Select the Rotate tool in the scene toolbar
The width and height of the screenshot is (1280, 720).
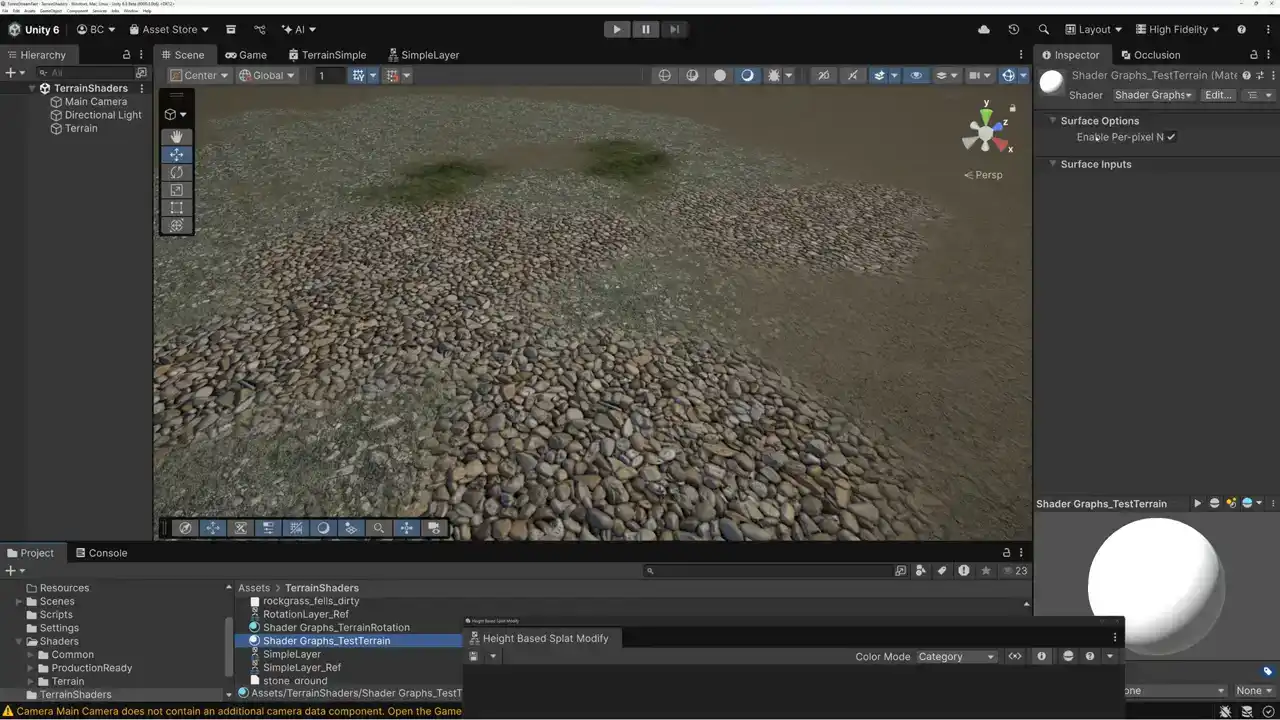176,172
